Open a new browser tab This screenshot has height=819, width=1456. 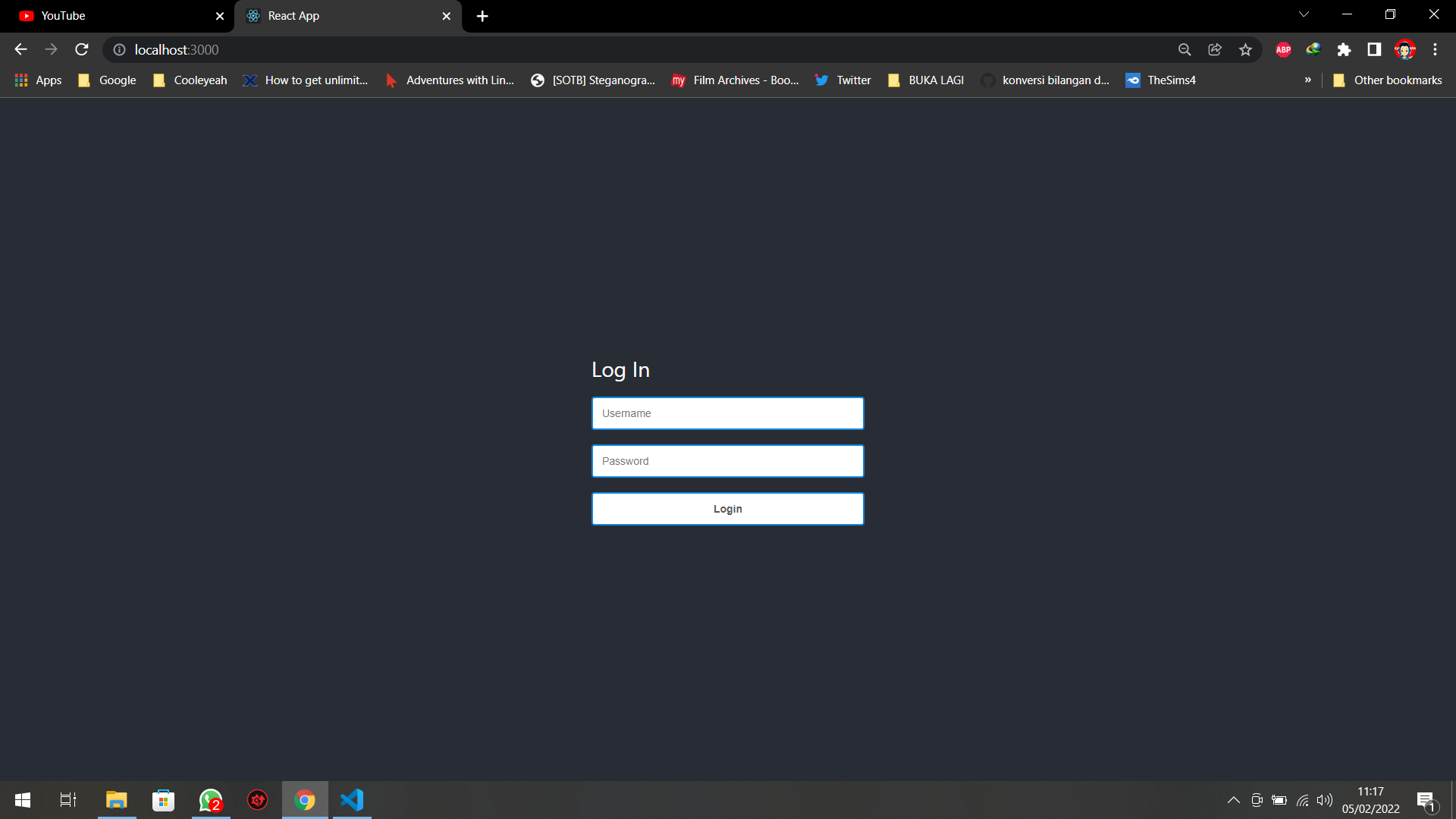[x=482, y=16]
